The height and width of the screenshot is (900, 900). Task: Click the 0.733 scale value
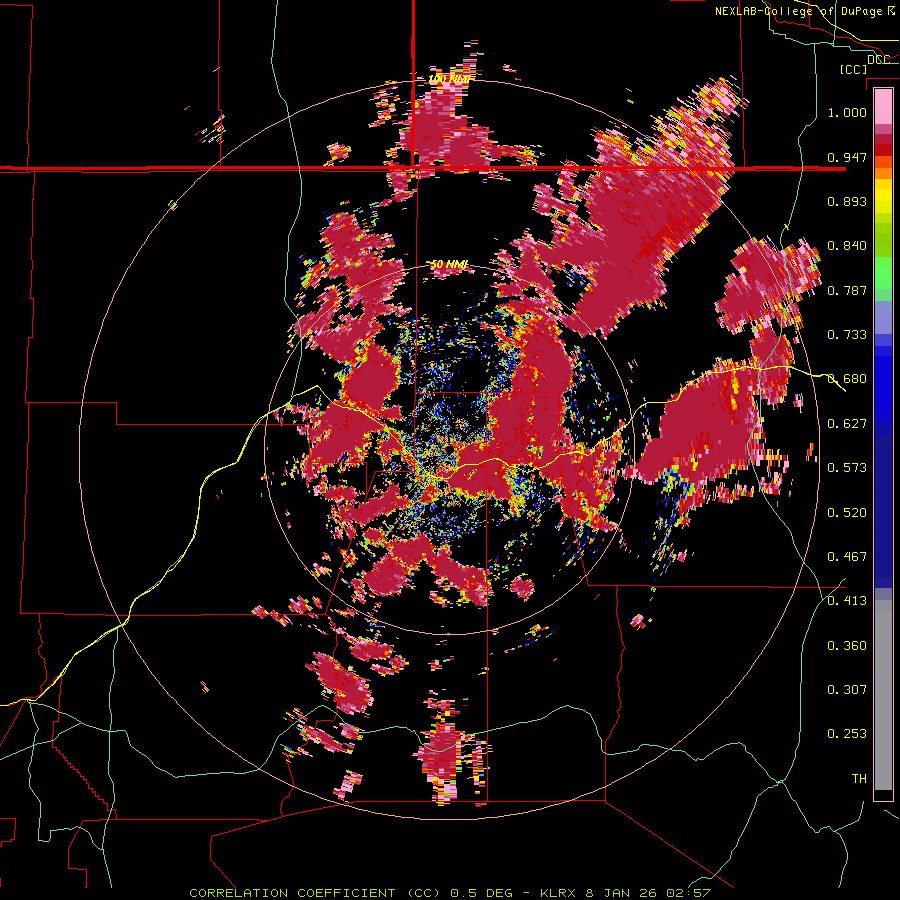pos(847,335)
